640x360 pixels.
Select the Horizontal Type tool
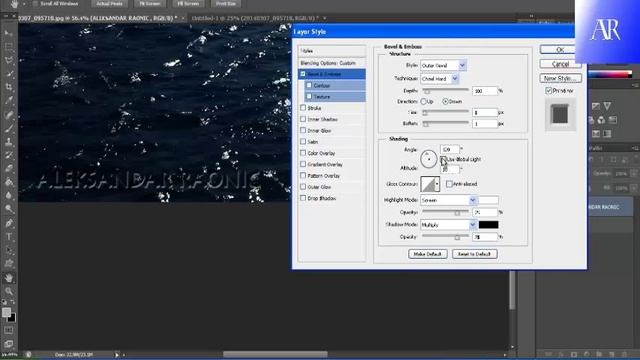click(x=9, y=237)
